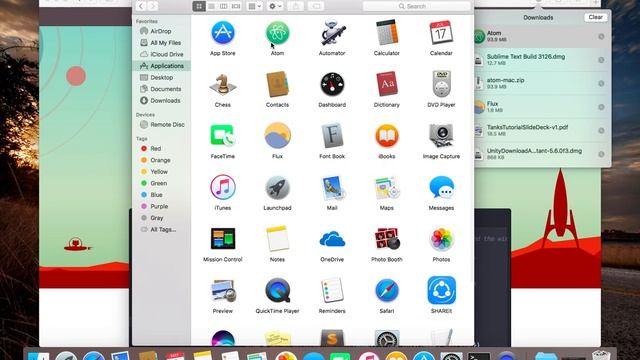Open the Notes application

(277, 239)
